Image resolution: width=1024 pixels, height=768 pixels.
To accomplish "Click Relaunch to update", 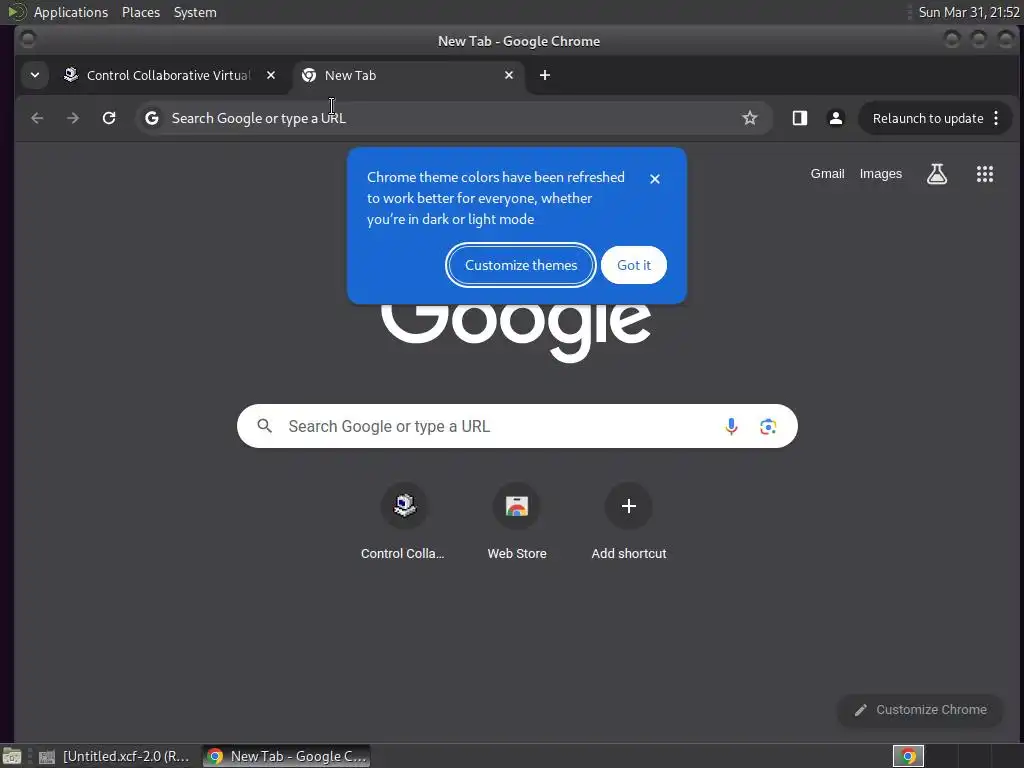I will pyautogui.click(x=927, y=118).
